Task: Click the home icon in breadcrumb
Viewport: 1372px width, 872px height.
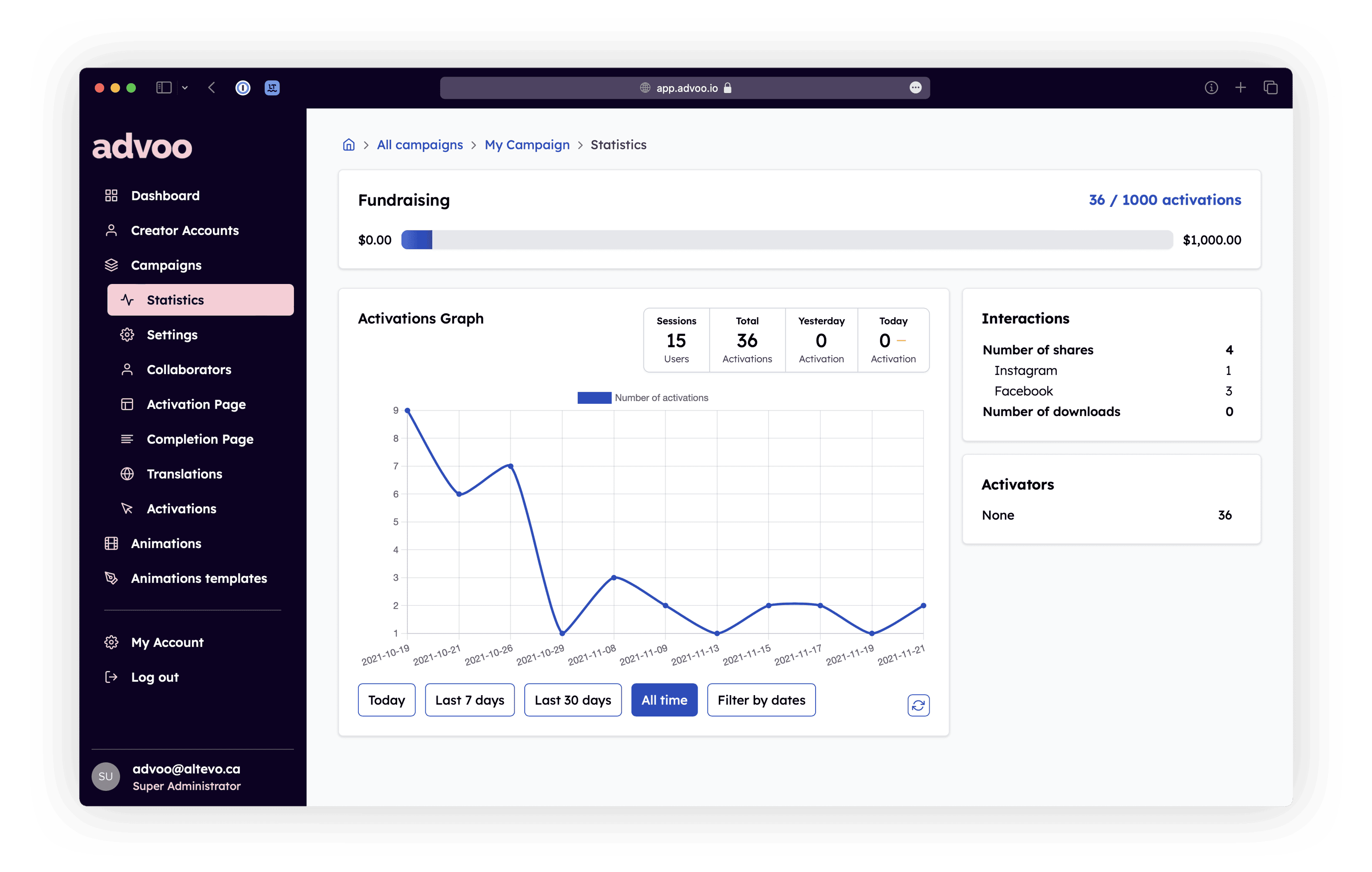Action: click(x=349, y=145)
